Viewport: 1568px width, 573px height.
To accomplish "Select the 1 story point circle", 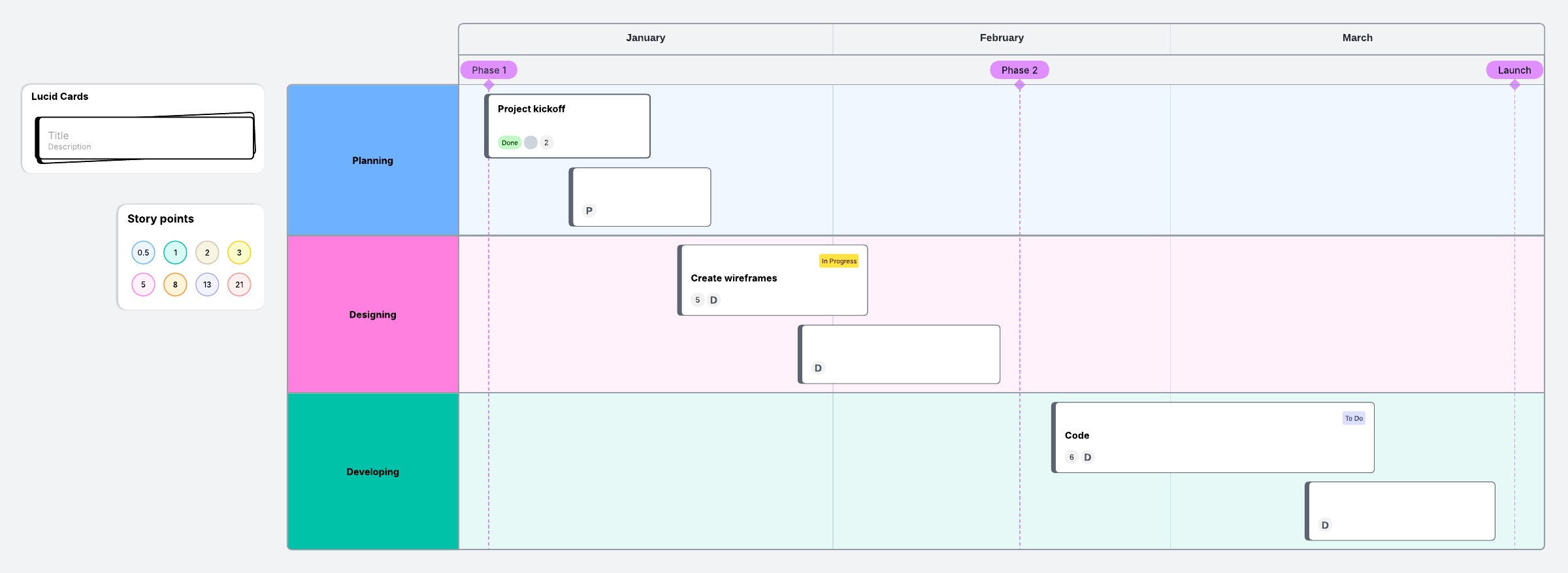I will [x=175, y=253].
